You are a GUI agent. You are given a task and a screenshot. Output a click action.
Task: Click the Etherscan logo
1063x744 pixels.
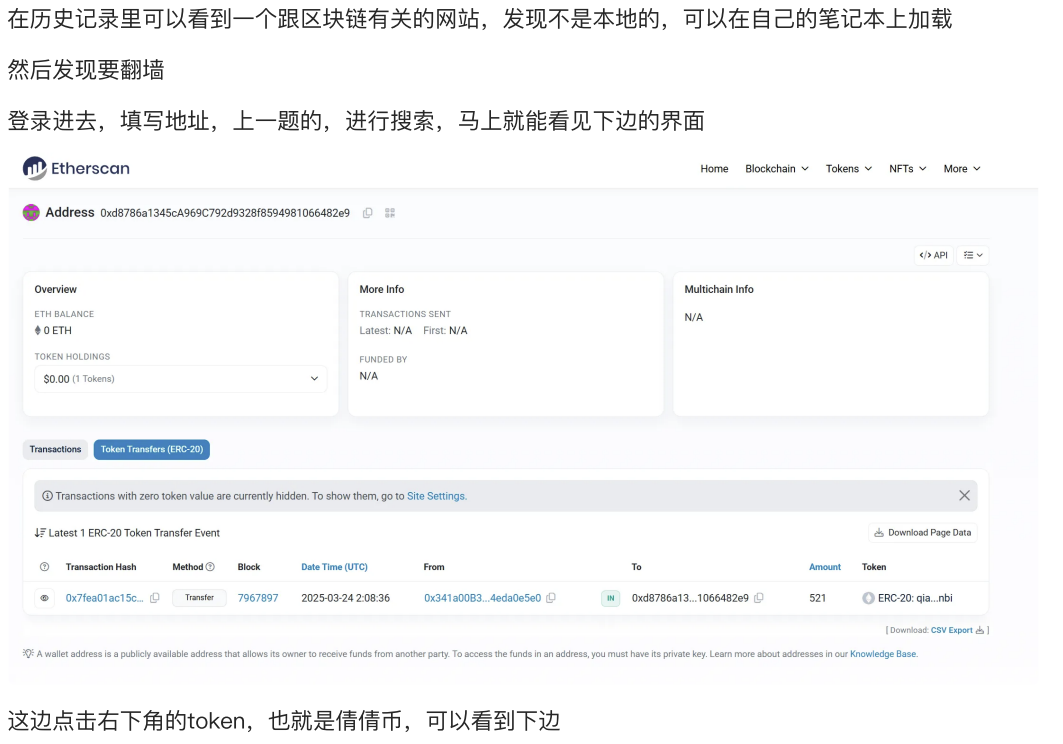tap(76, 168)
